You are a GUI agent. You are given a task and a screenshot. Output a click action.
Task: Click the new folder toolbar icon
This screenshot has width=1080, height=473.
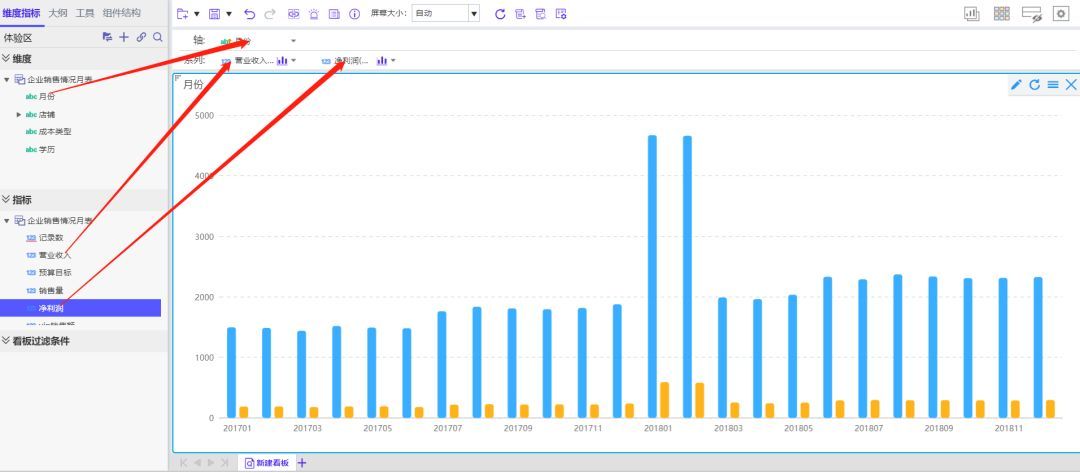[183, 14]
